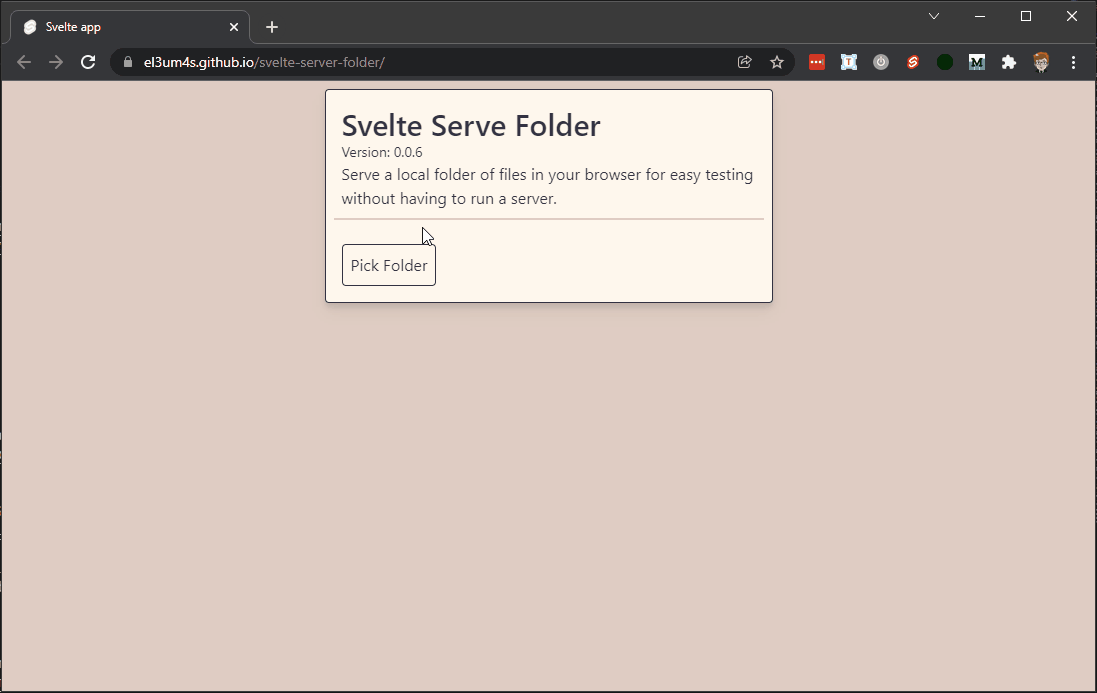This screenshot has height=693, width=1097.
Task: Open the dark green circle extension
Action: click(945, 62)
